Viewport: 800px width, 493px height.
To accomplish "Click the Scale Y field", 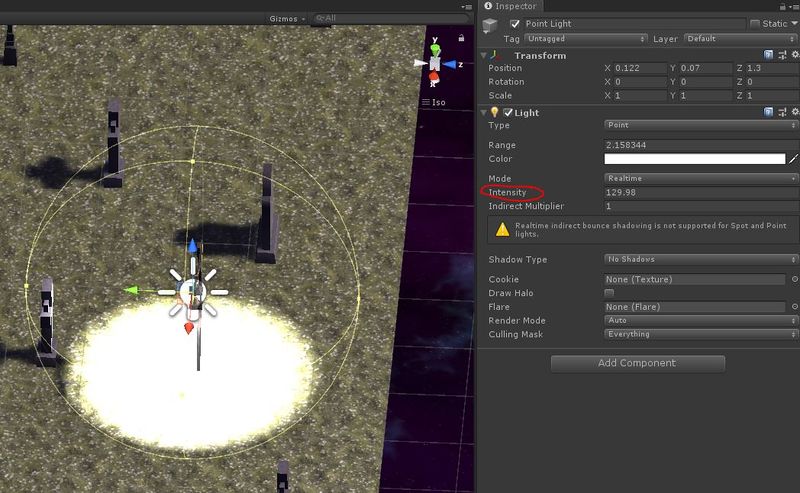I will pyautogui.click(x=706, y=95).
